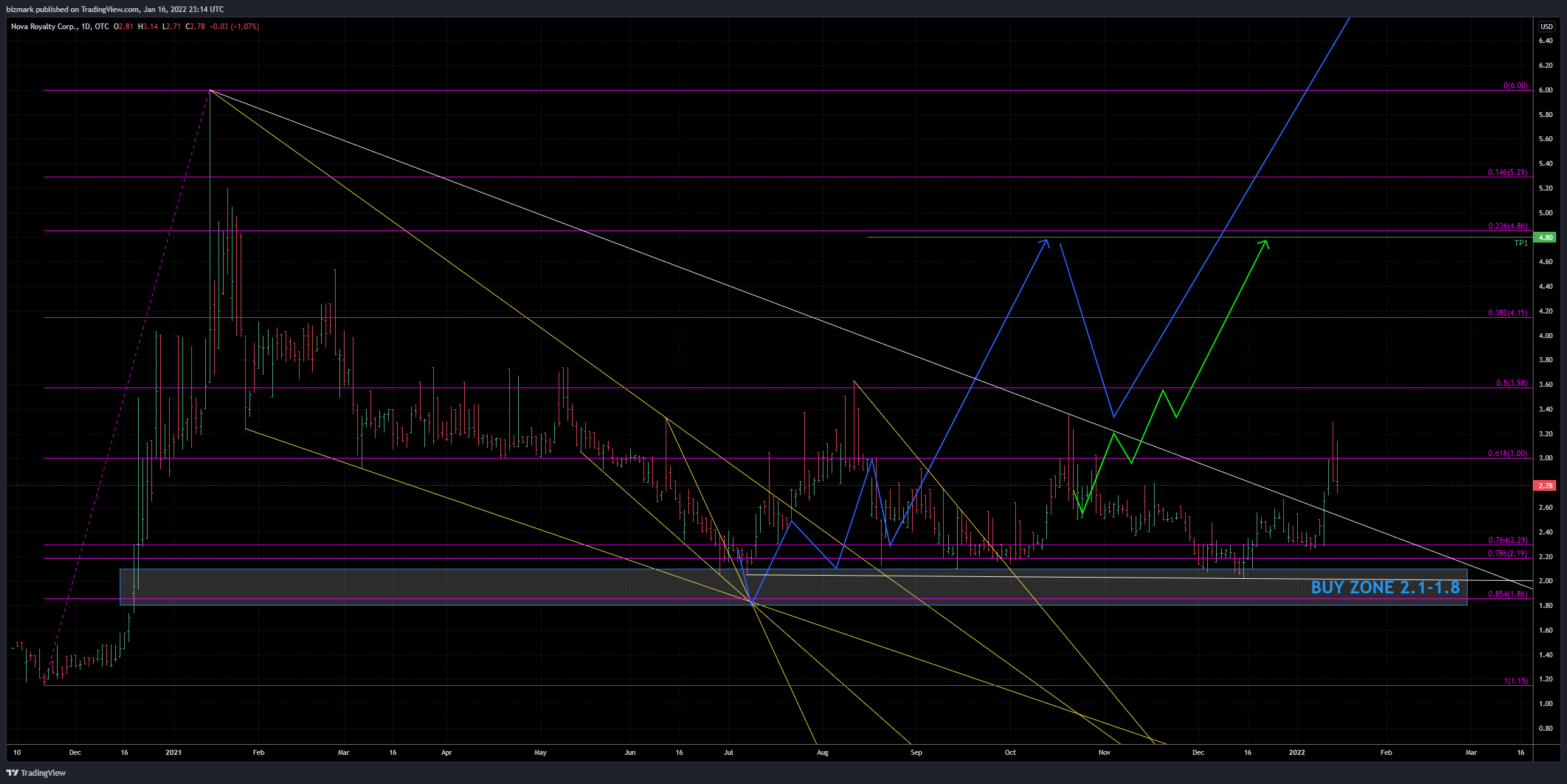The width and height of the screenshot is (1567, 784).
Task: Click the 1(1.15) Fibonacci label
Action: coord(1516,681)
